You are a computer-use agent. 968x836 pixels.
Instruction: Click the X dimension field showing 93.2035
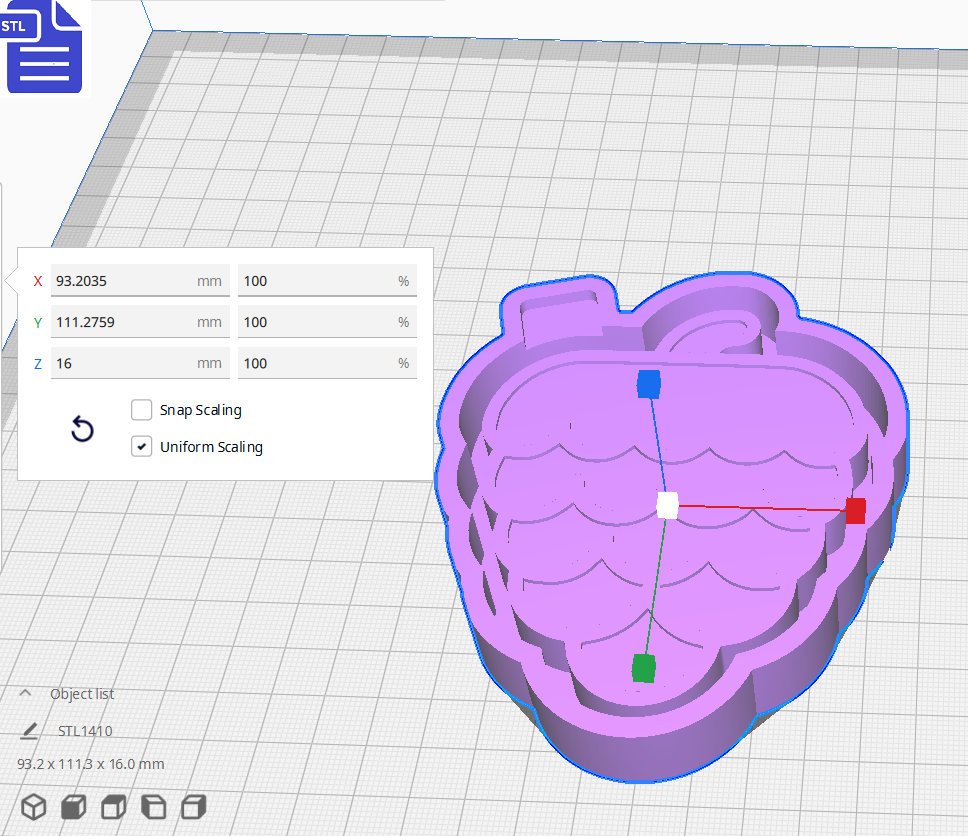click(x=140, y=281)
